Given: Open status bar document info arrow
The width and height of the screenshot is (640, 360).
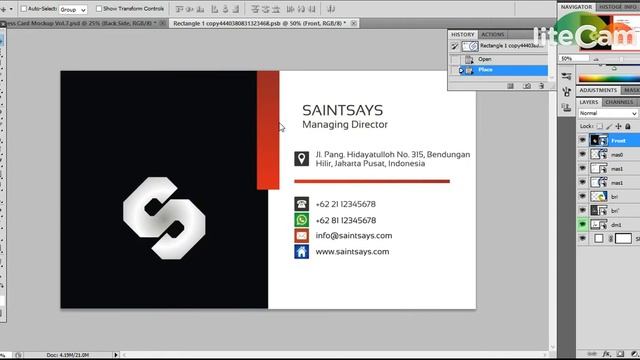Looking at the screenshot, I should pos(116,355).
